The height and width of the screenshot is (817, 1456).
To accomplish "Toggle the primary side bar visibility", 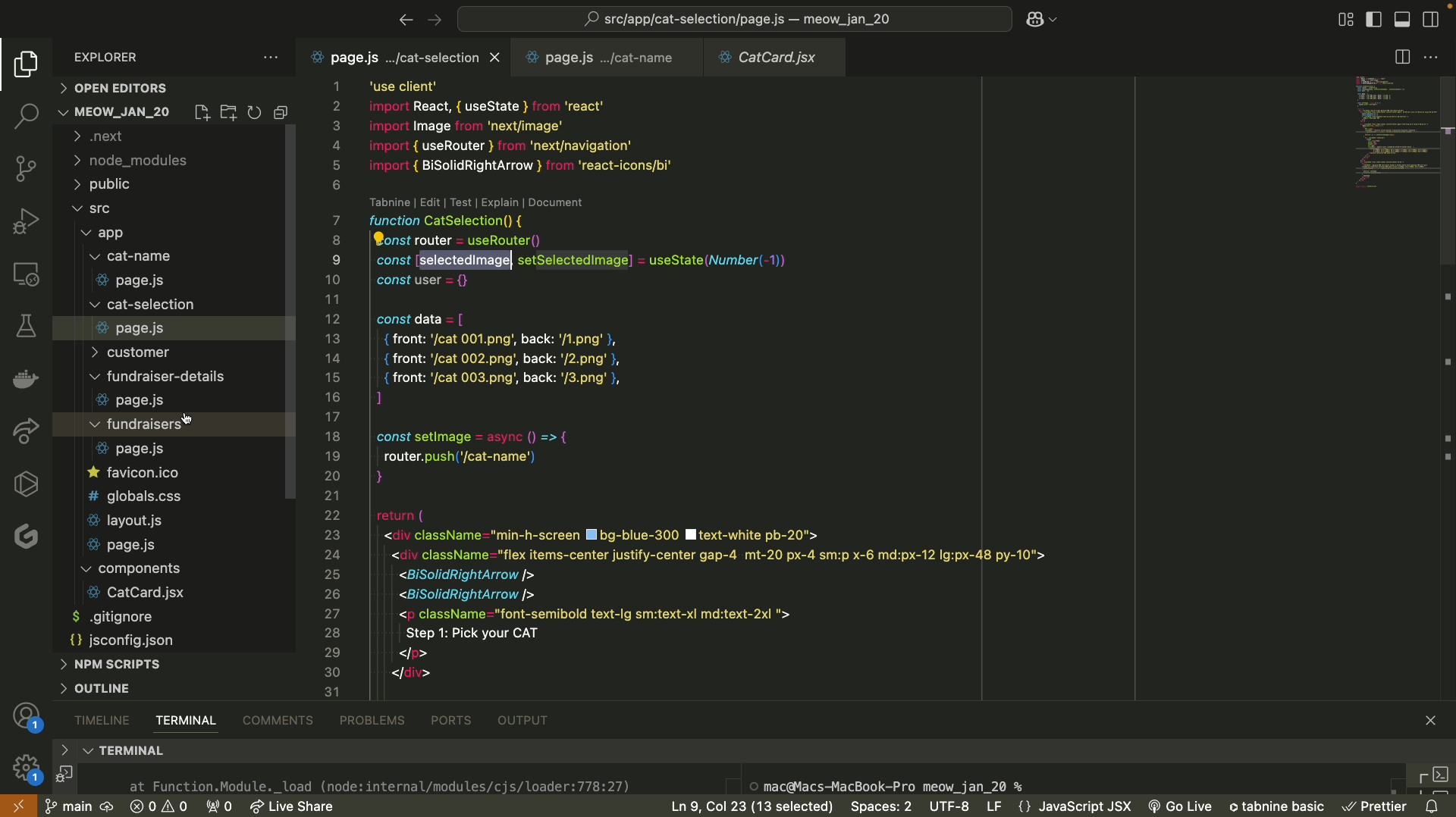I will tap(1373, 20).
